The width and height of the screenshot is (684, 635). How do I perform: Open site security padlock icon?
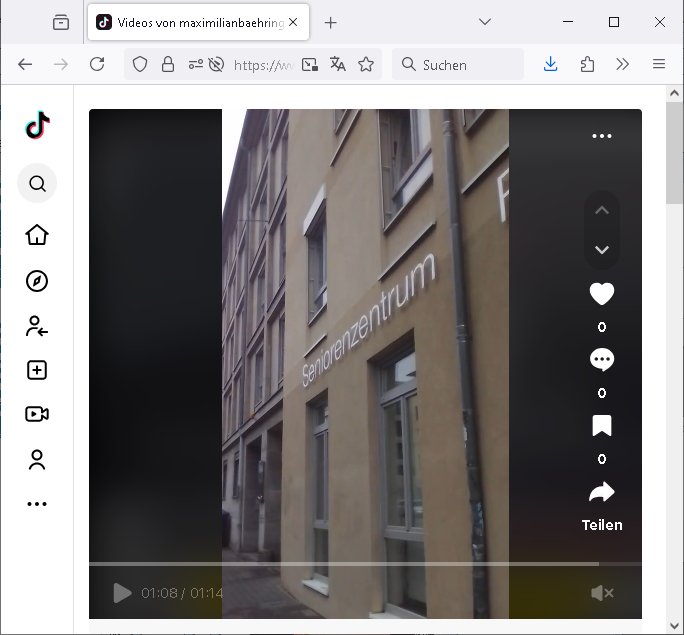[x=168, y=65]
